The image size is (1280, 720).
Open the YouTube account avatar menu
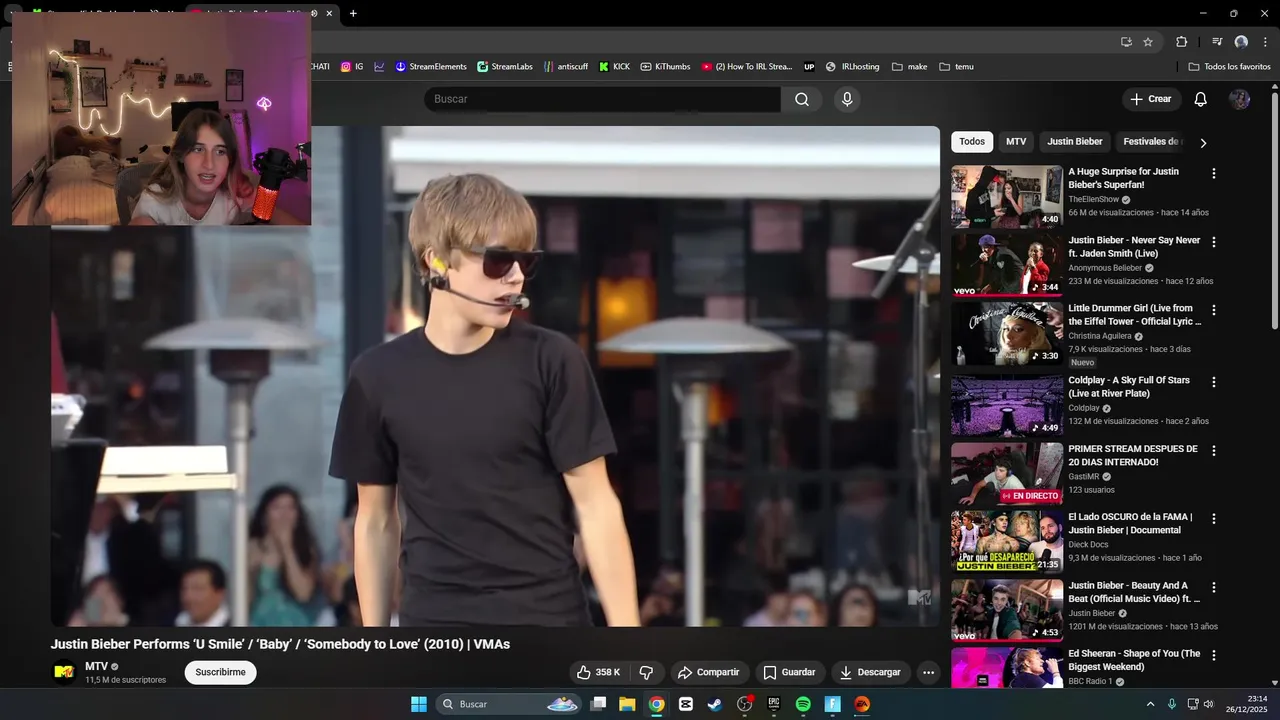(1239, 99)
